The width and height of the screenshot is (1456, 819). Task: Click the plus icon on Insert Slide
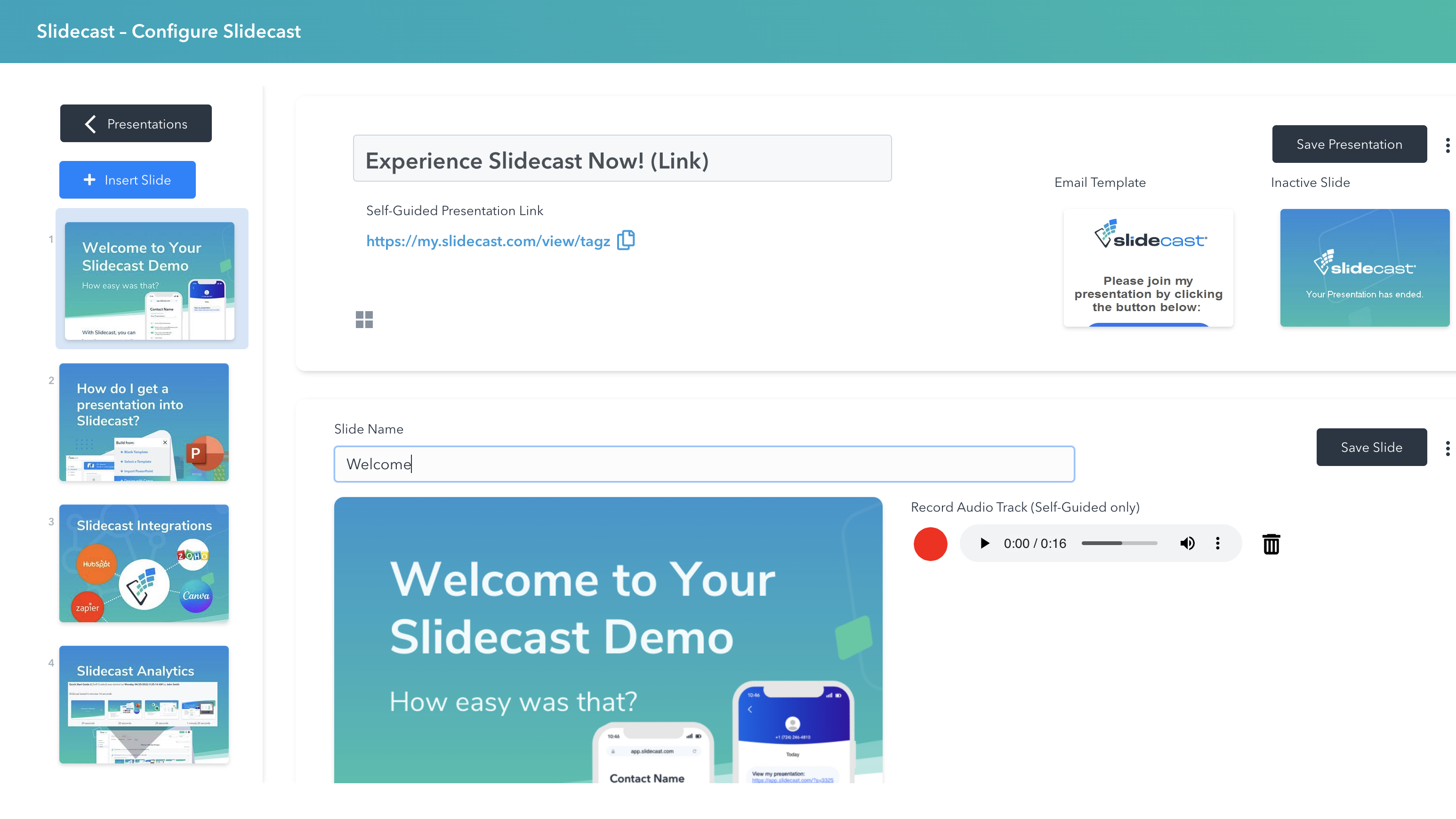point(89,180)
